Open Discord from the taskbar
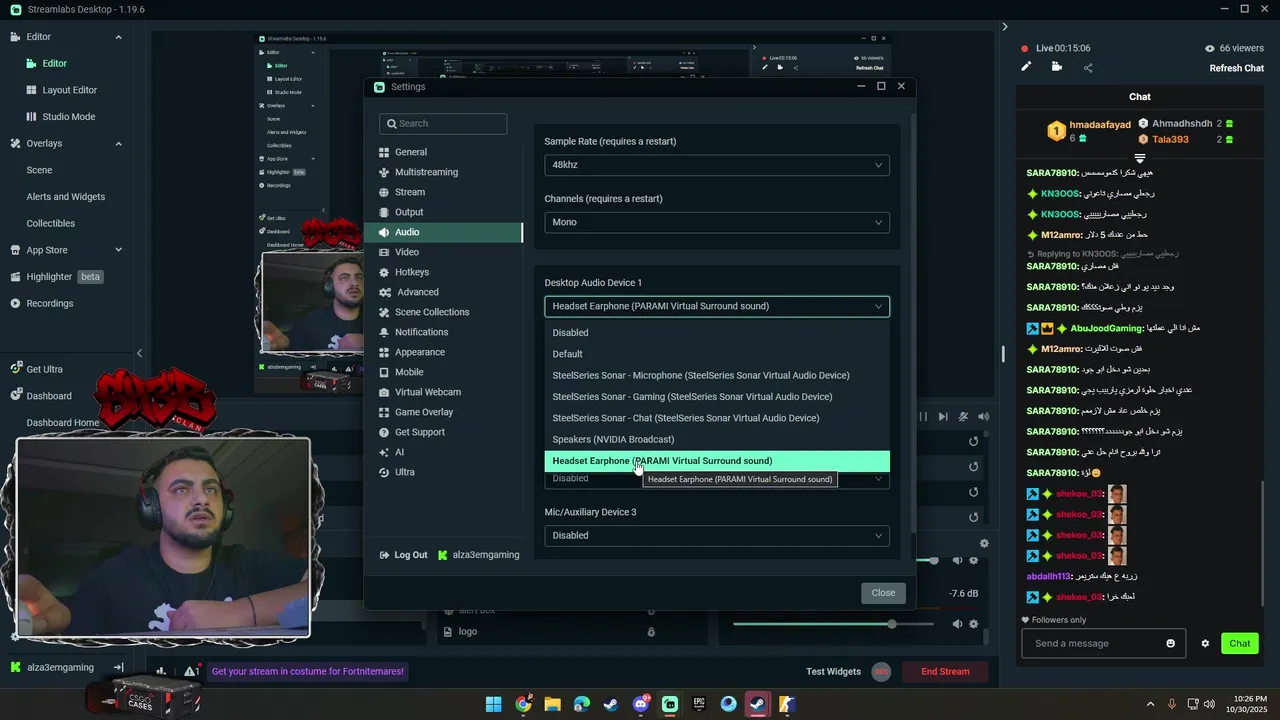The height and width of the screenshot is (720, 1280). click(641, 704)
